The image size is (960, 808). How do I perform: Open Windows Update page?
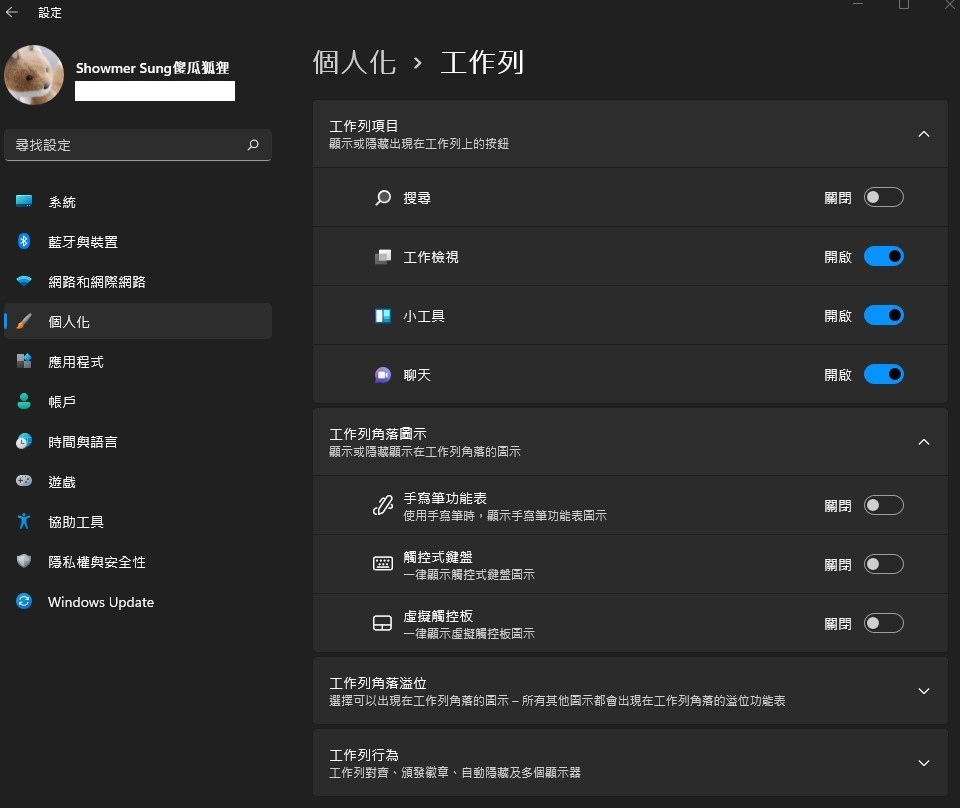[138, 602]
